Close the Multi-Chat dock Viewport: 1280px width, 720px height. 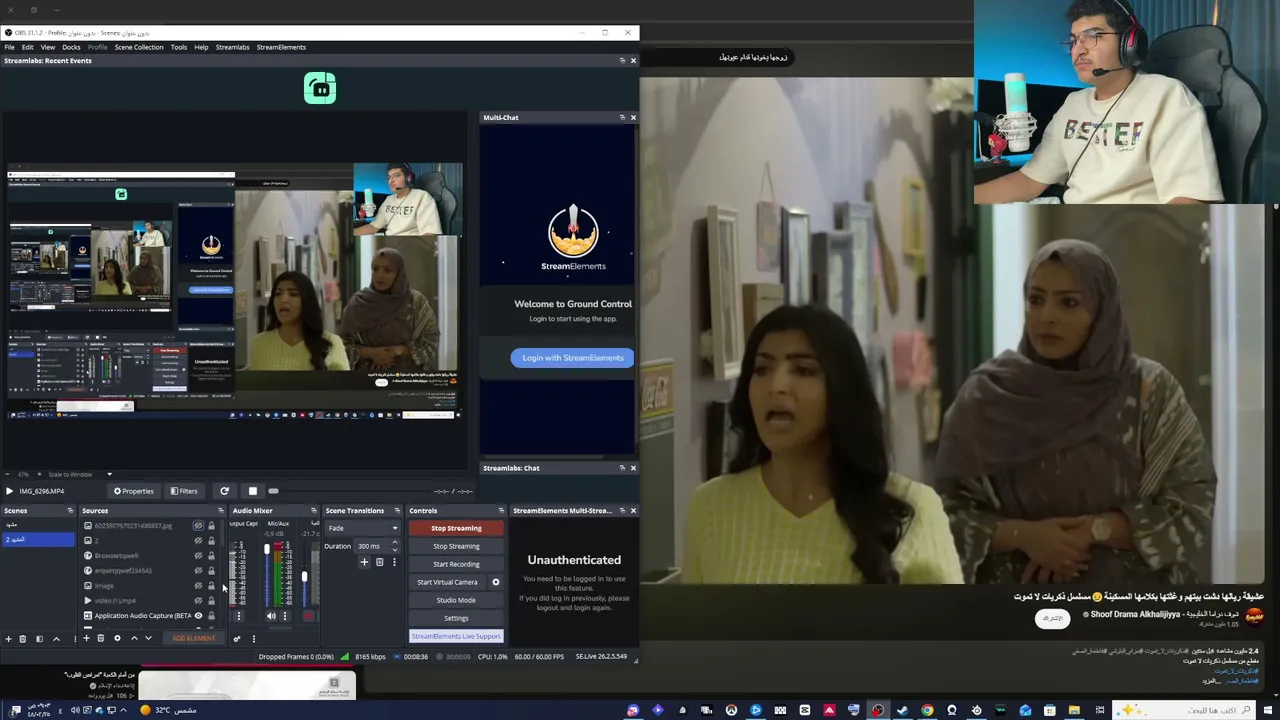pyautogui.click(x=633, y=117)
